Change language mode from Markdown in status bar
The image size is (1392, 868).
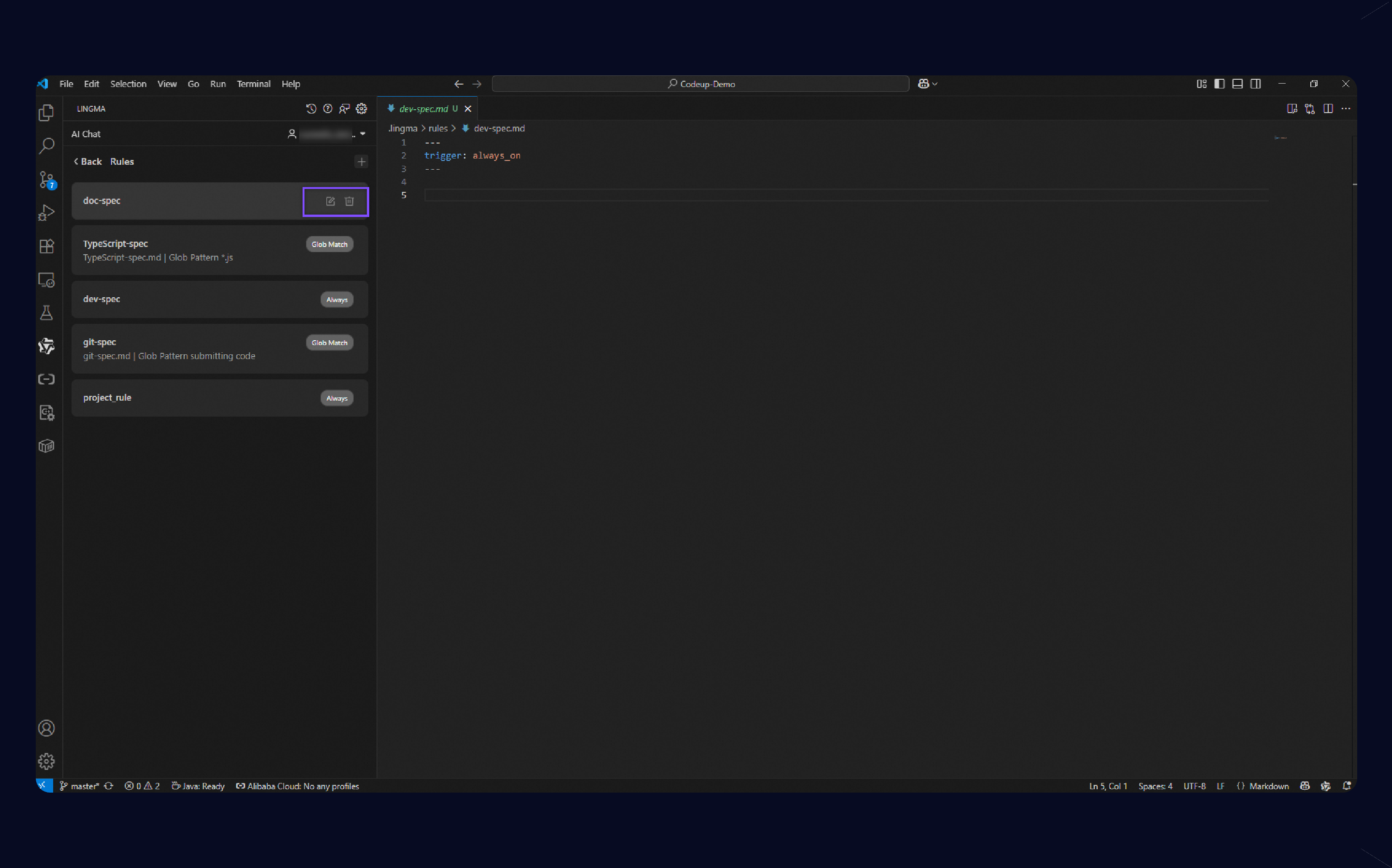(x=1268, y=786)
